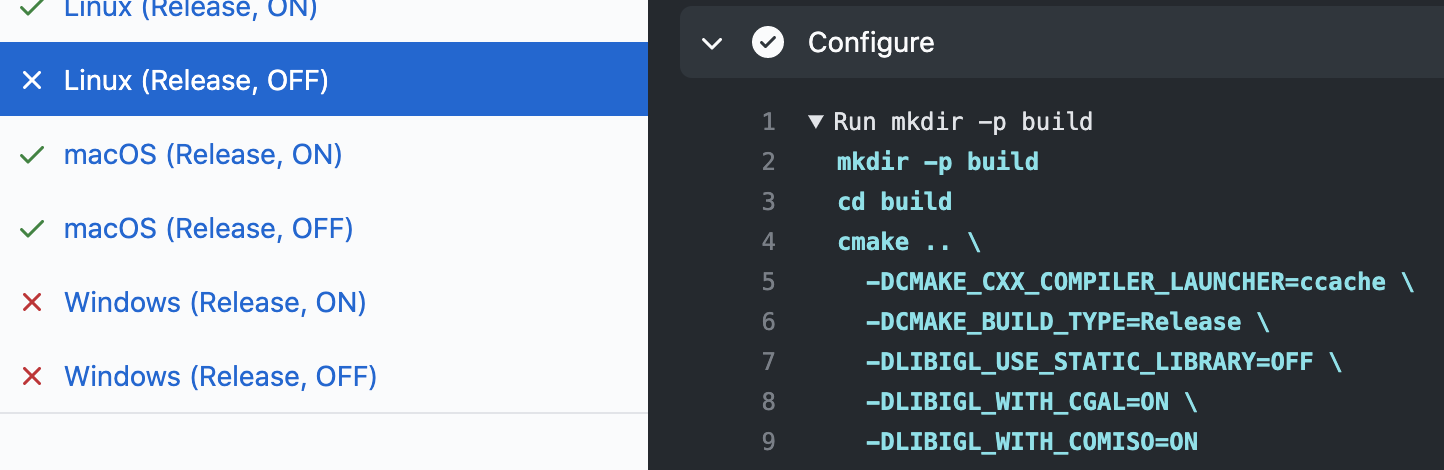Click line number 7 in the log
The image size is (1444, 470).
[768, 362]
